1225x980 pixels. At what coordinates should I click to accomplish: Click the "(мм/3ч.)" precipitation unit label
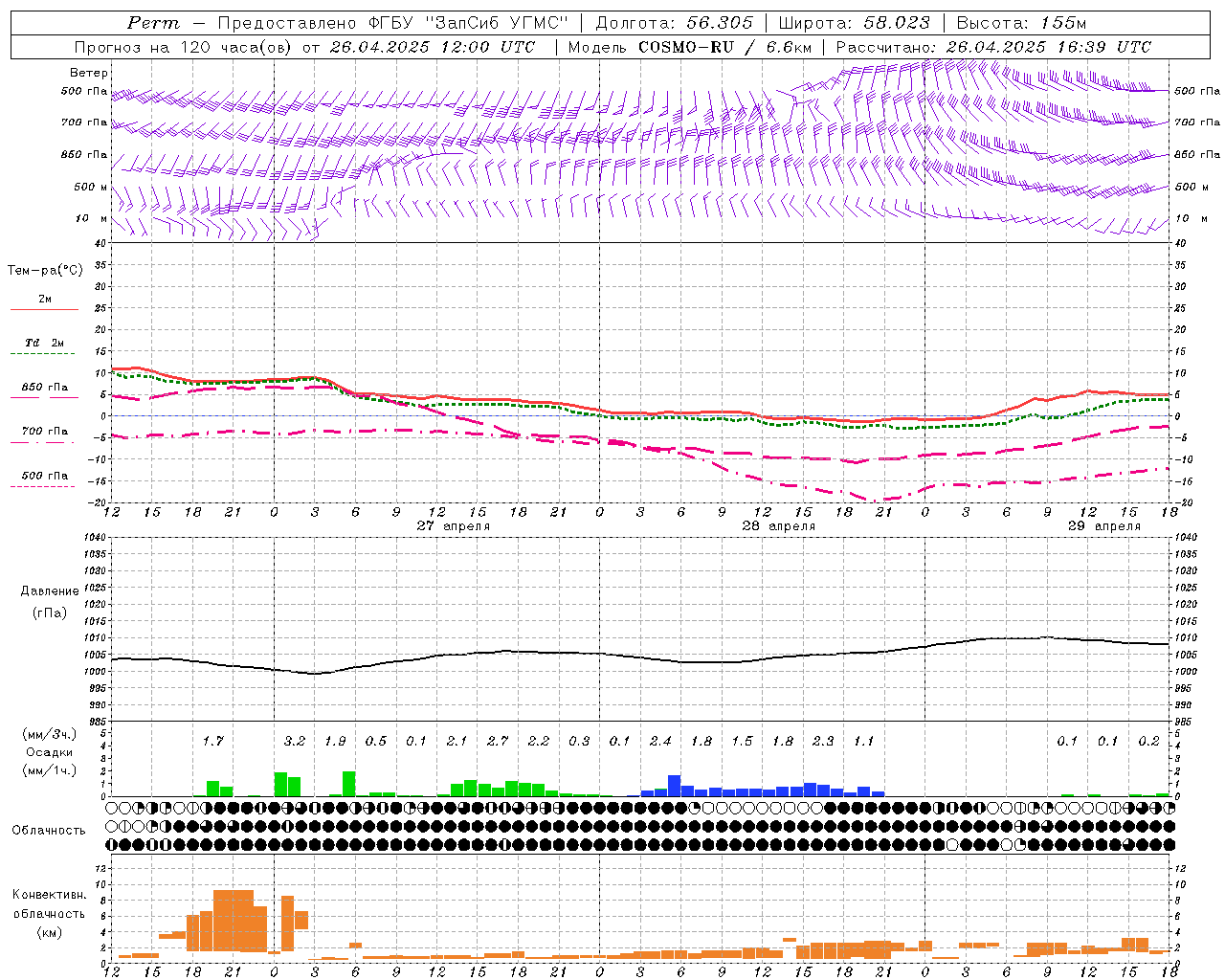(x=48, y=734)
